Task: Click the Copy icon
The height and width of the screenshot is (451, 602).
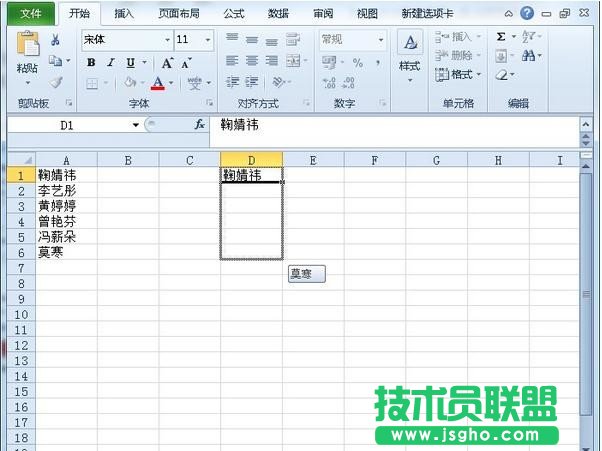Action: (x=56, y=61)
